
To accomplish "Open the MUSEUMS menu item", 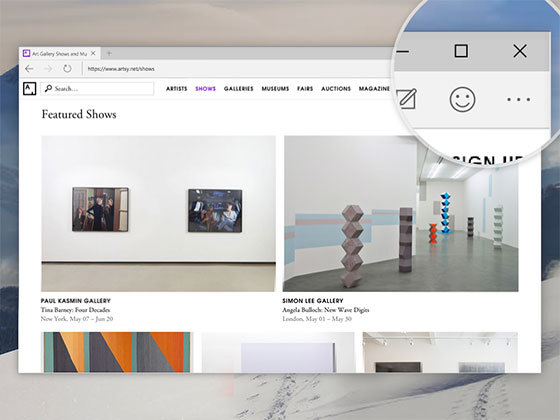I will click(x=275, y=89).
